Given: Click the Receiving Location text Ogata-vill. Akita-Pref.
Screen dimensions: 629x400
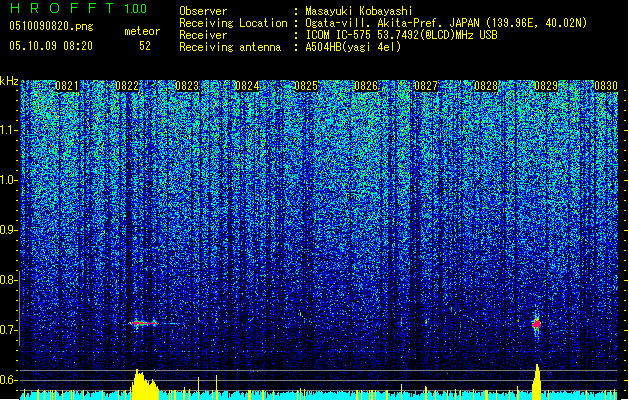Looking at the screenshot, I should 370,23.
